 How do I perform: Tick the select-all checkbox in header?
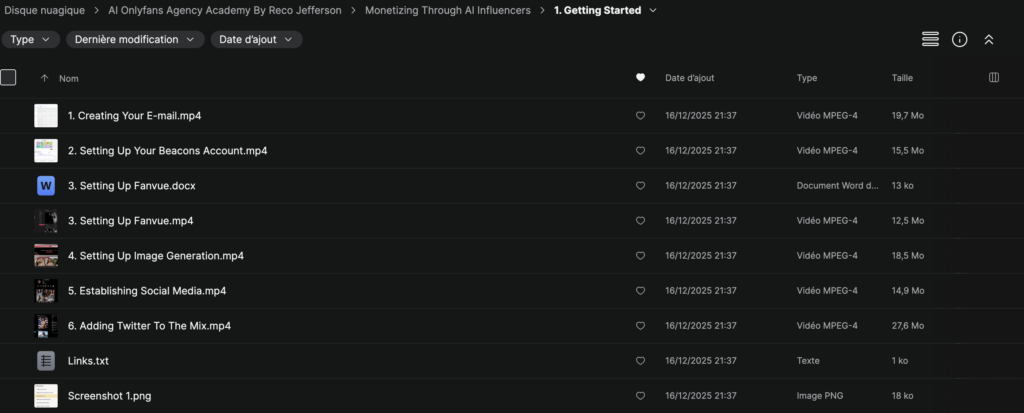click(9, 77)
